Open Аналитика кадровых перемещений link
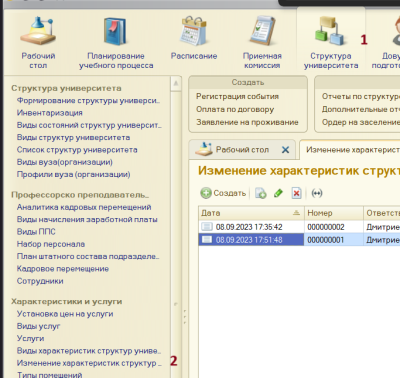Viewport: 400px width, 378px height. (x=84, y=207)
